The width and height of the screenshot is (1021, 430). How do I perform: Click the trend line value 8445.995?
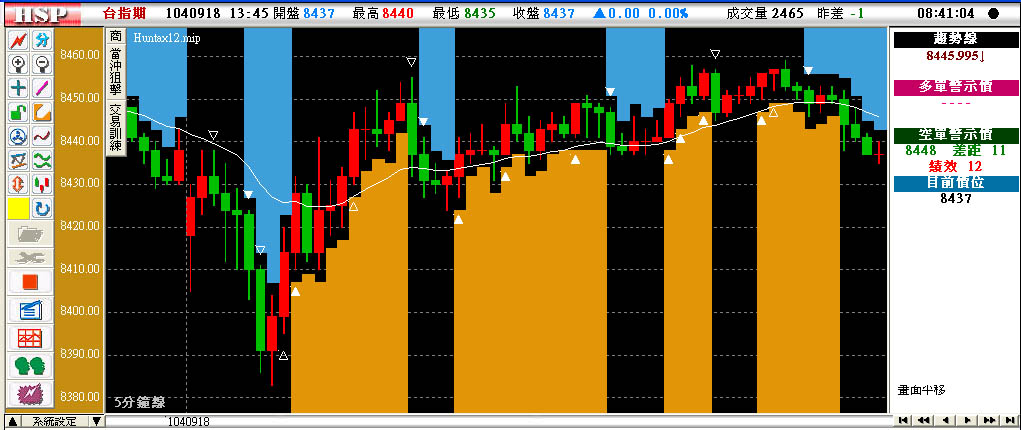tap(955, 56)
